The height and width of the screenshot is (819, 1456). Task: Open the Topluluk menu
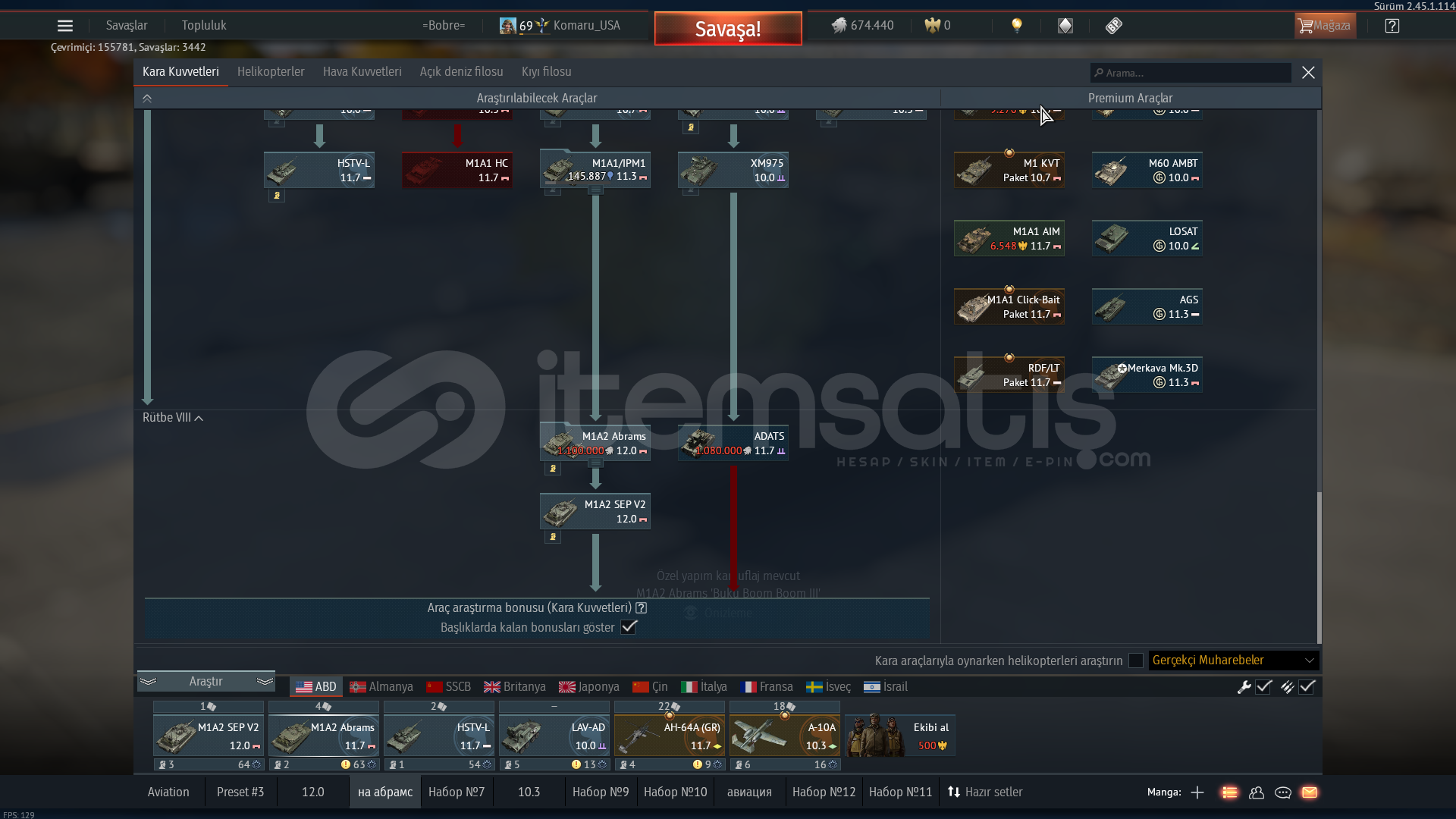click(204, 26)
